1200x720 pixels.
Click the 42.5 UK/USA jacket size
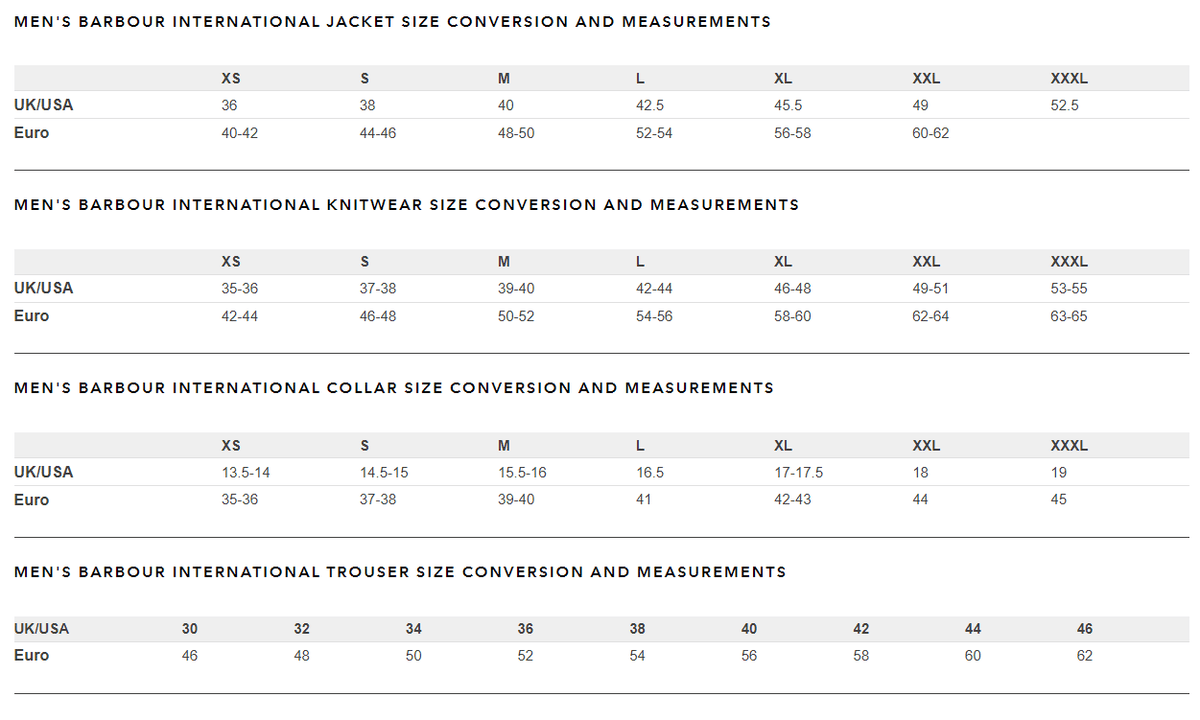point(651,105)
